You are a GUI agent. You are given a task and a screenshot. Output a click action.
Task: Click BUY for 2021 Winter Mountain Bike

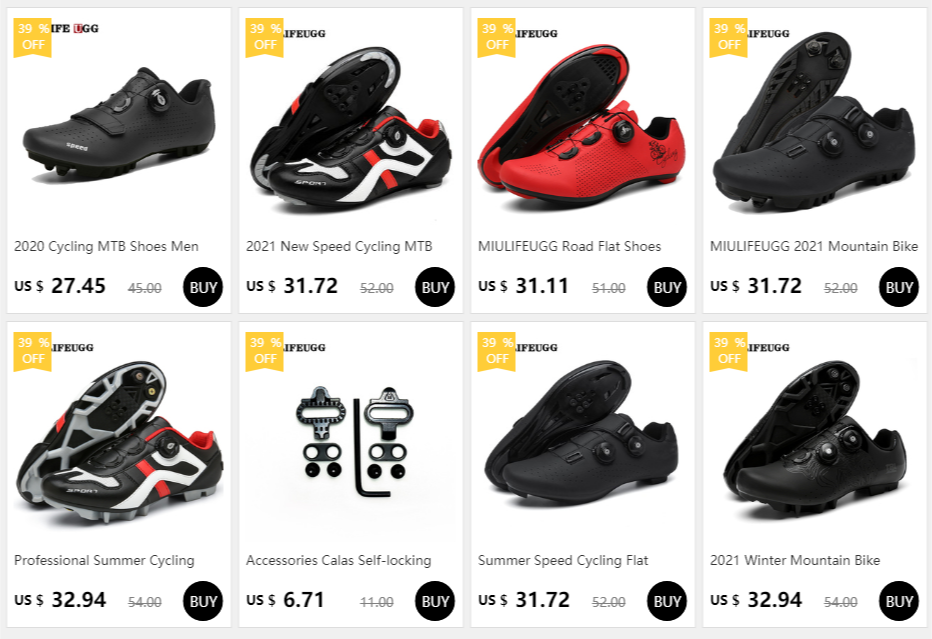[898, 601]
